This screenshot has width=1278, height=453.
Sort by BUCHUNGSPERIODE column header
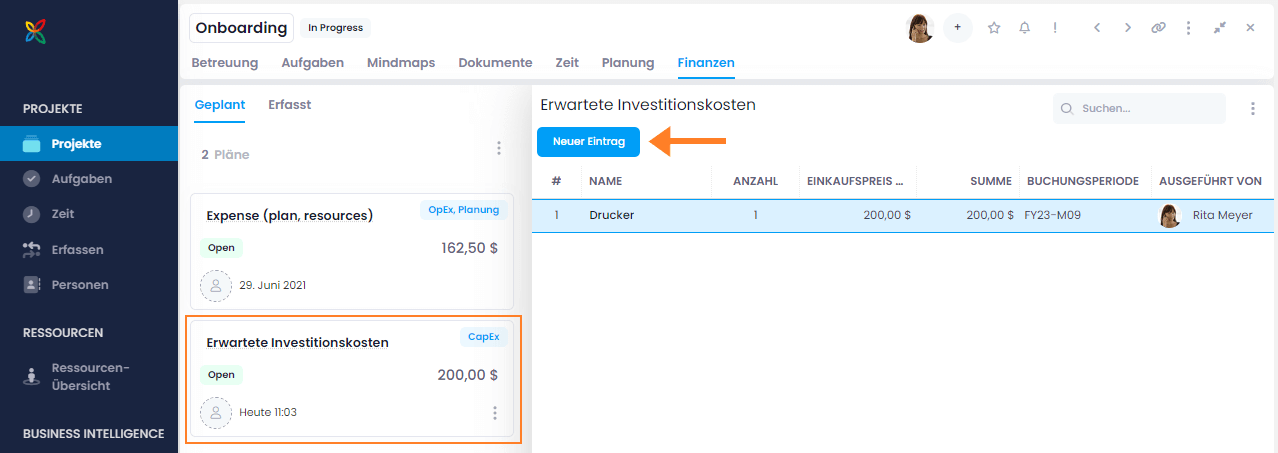(1083, 182)
